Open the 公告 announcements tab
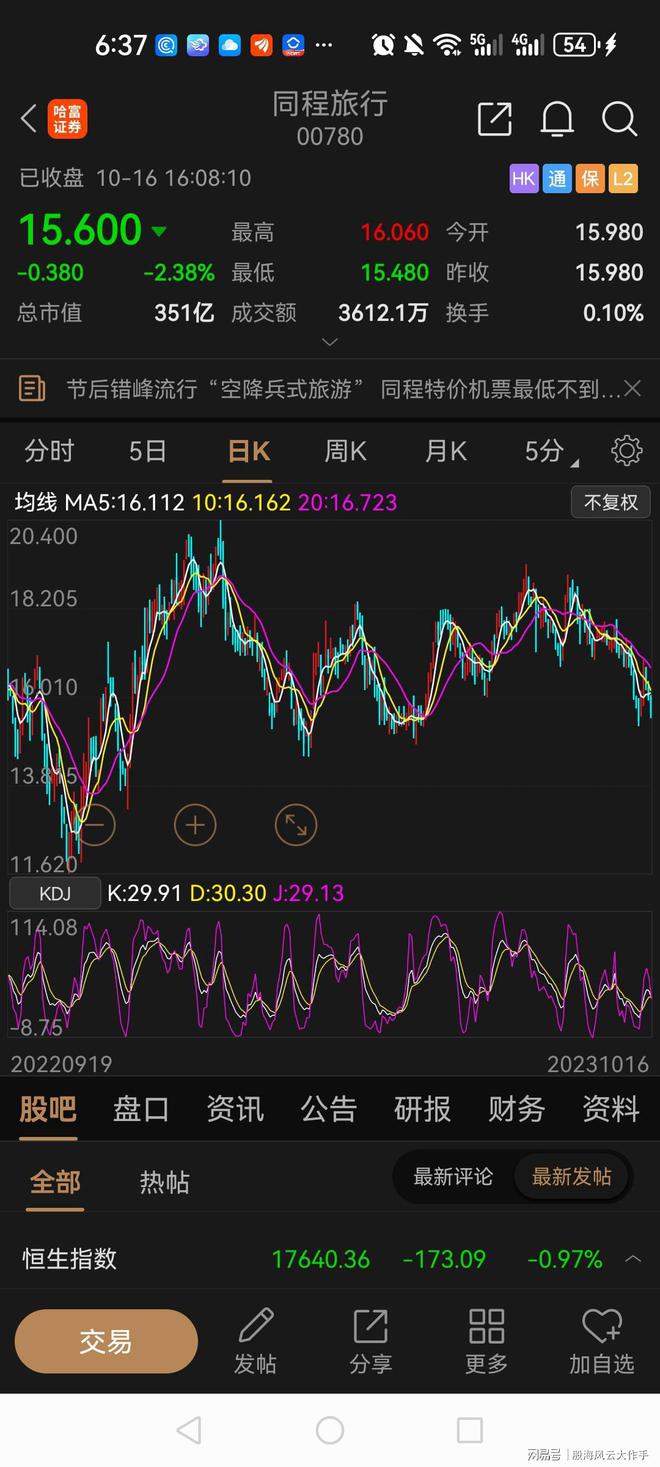660x1467 pixels. point(329,1109)
